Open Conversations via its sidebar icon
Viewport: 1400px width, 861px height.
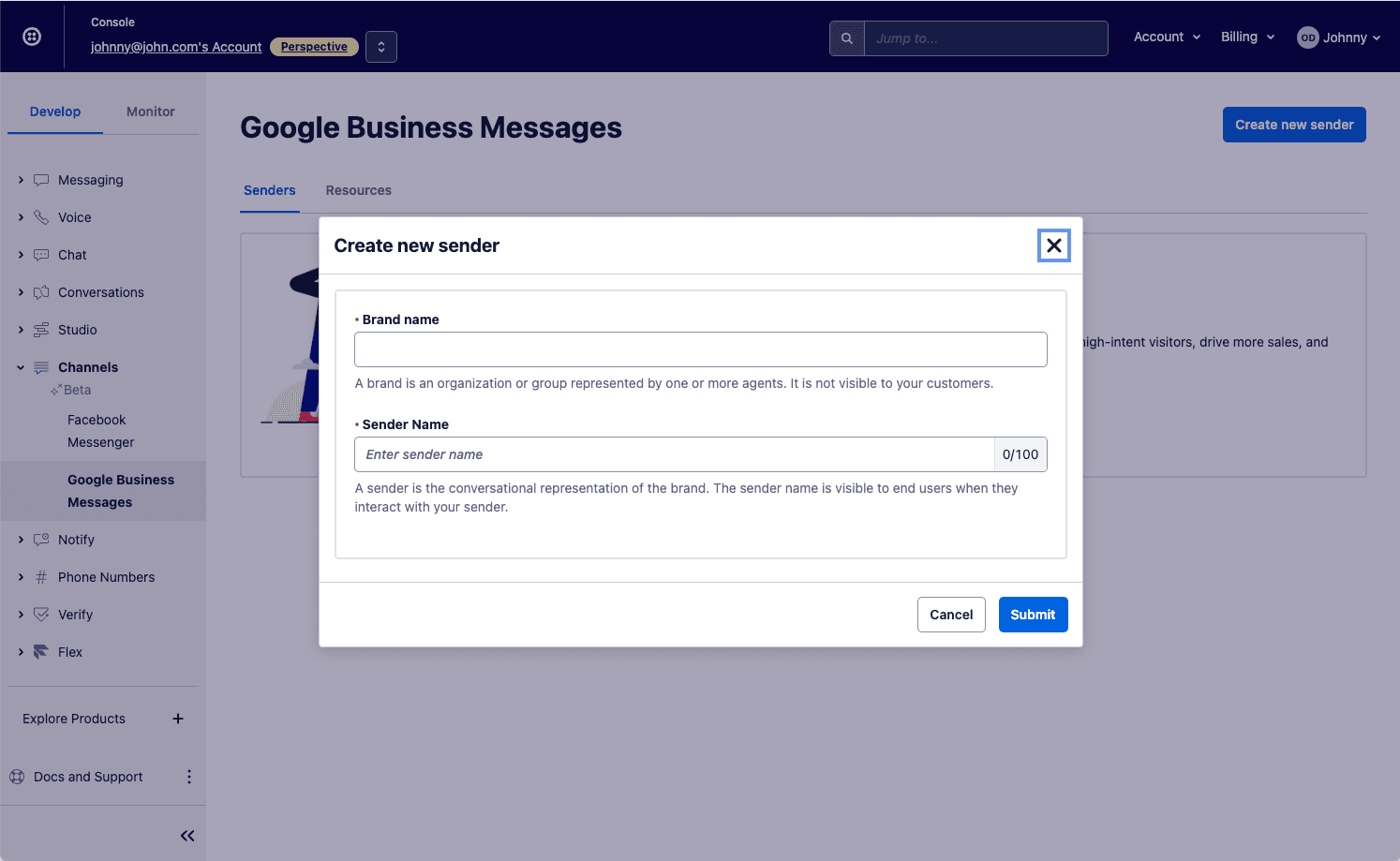pyautogui.click(x=39, y=291)
